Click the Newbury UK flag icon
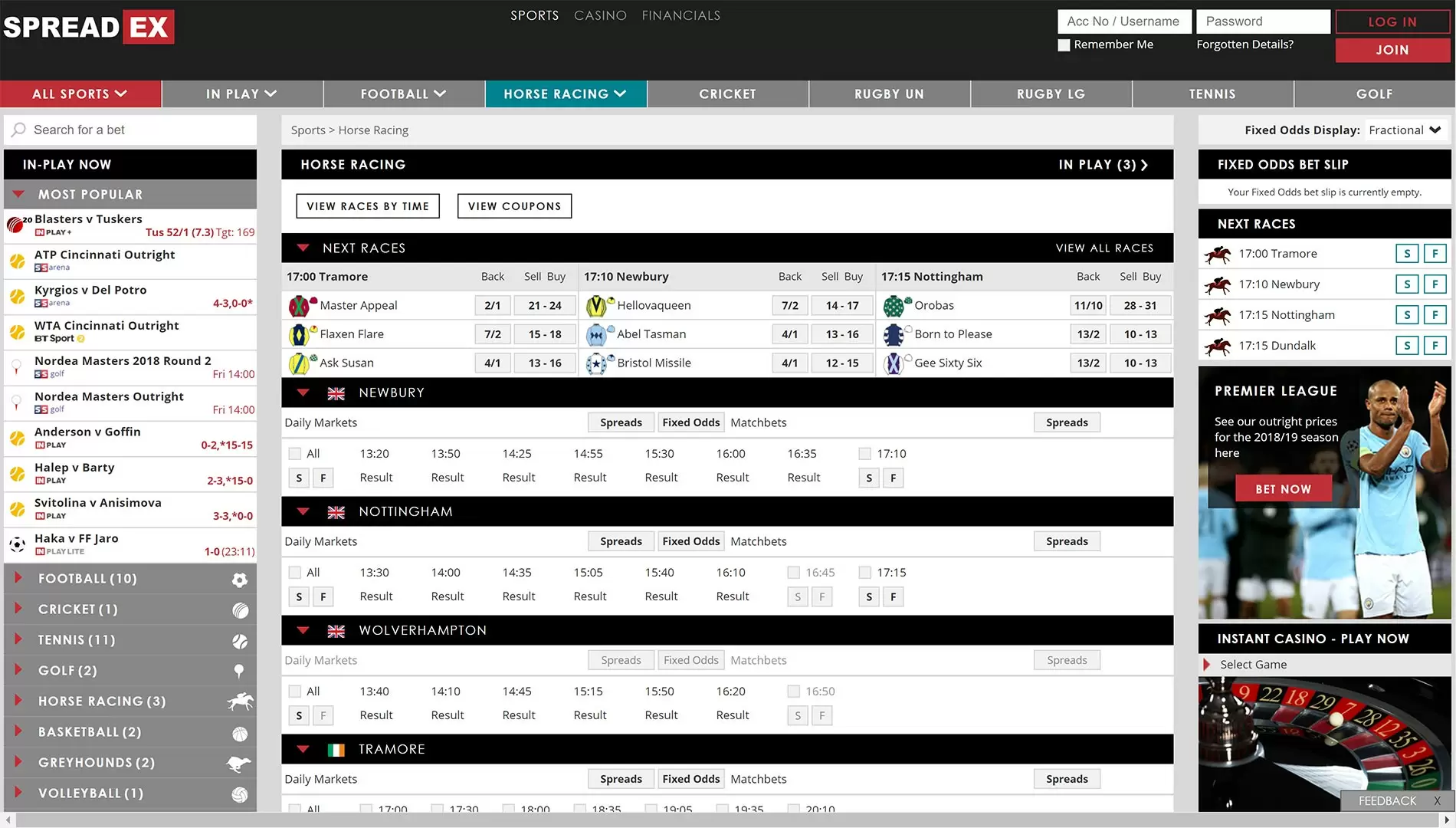 (336, 393)
